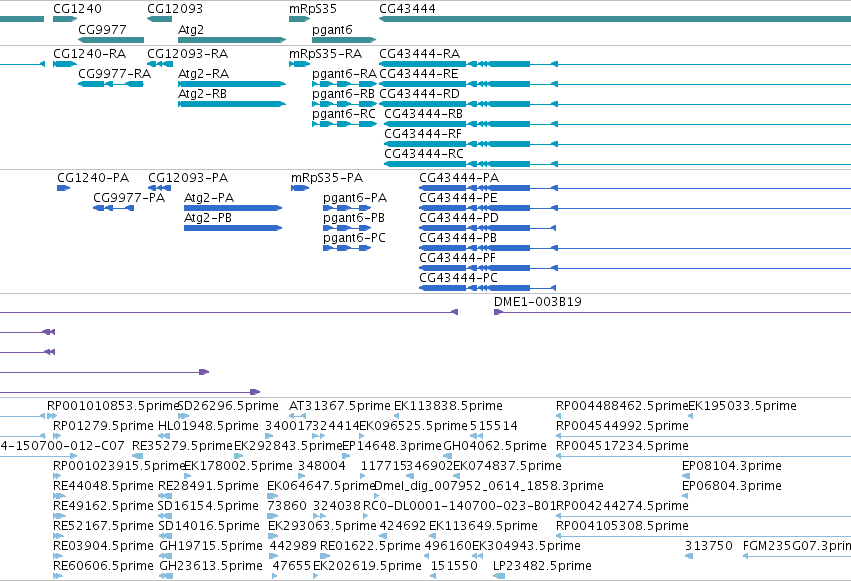Select EST SD26296.5prime

tap(183, 416)
